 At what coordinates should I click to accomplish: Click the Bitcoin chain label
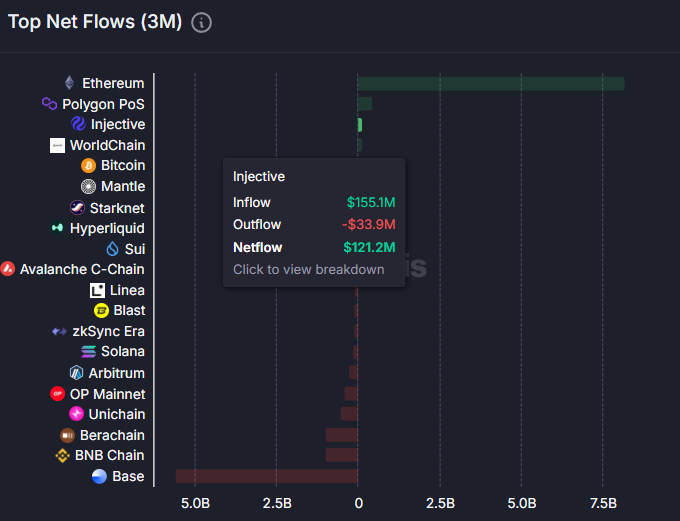pyautogui.click(x=123, y=165)
